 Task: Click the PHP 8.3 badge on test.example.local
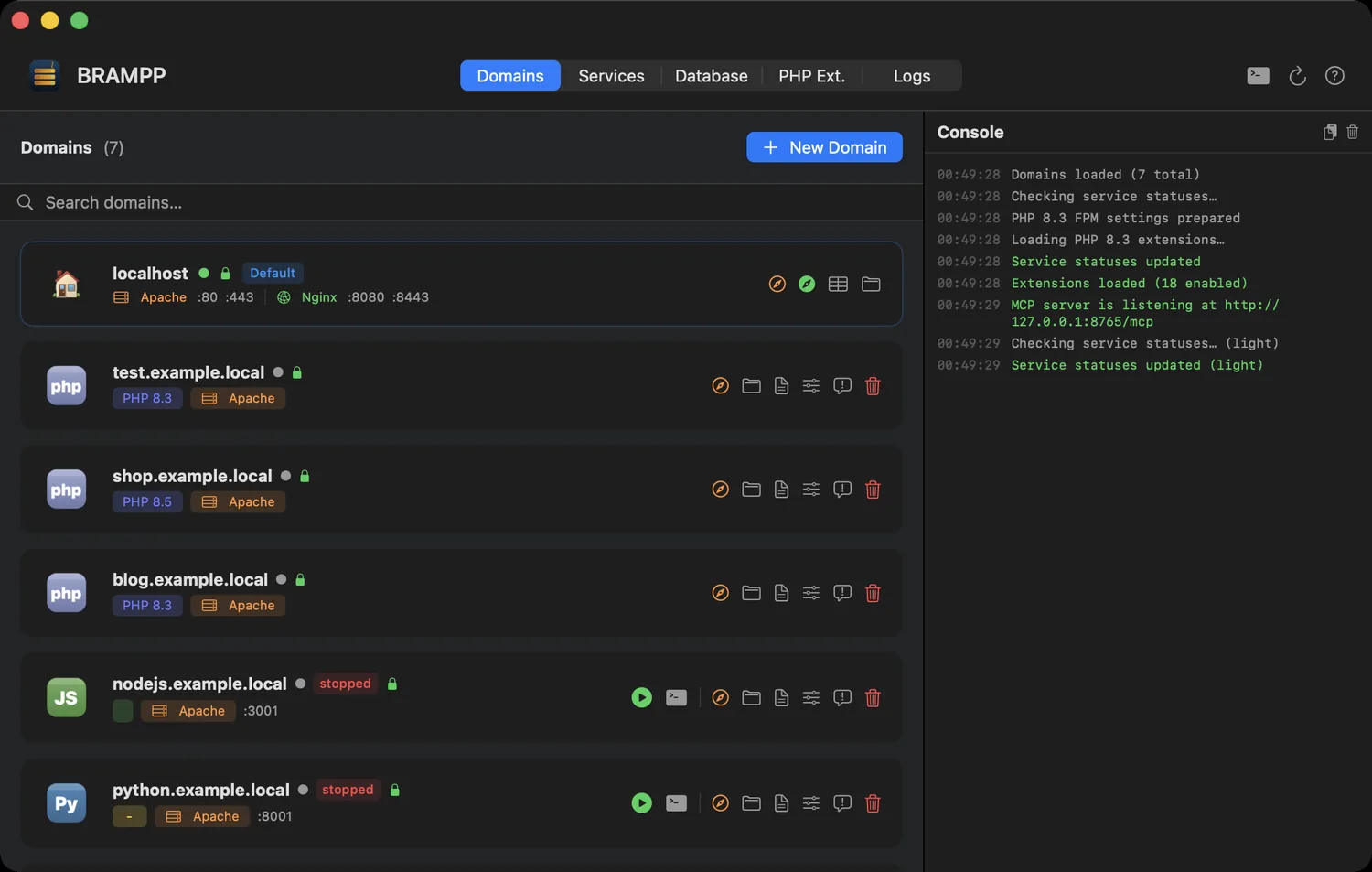coord(147,398)
